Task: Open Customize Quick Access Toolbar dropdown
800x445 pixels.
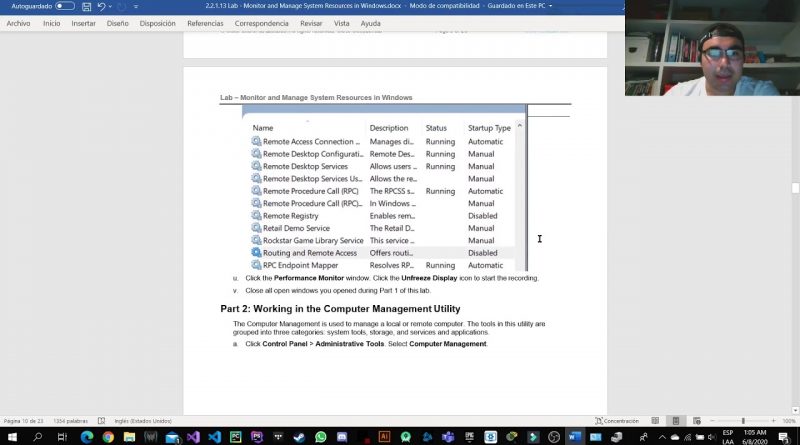Action: click(x=136, y=7)
